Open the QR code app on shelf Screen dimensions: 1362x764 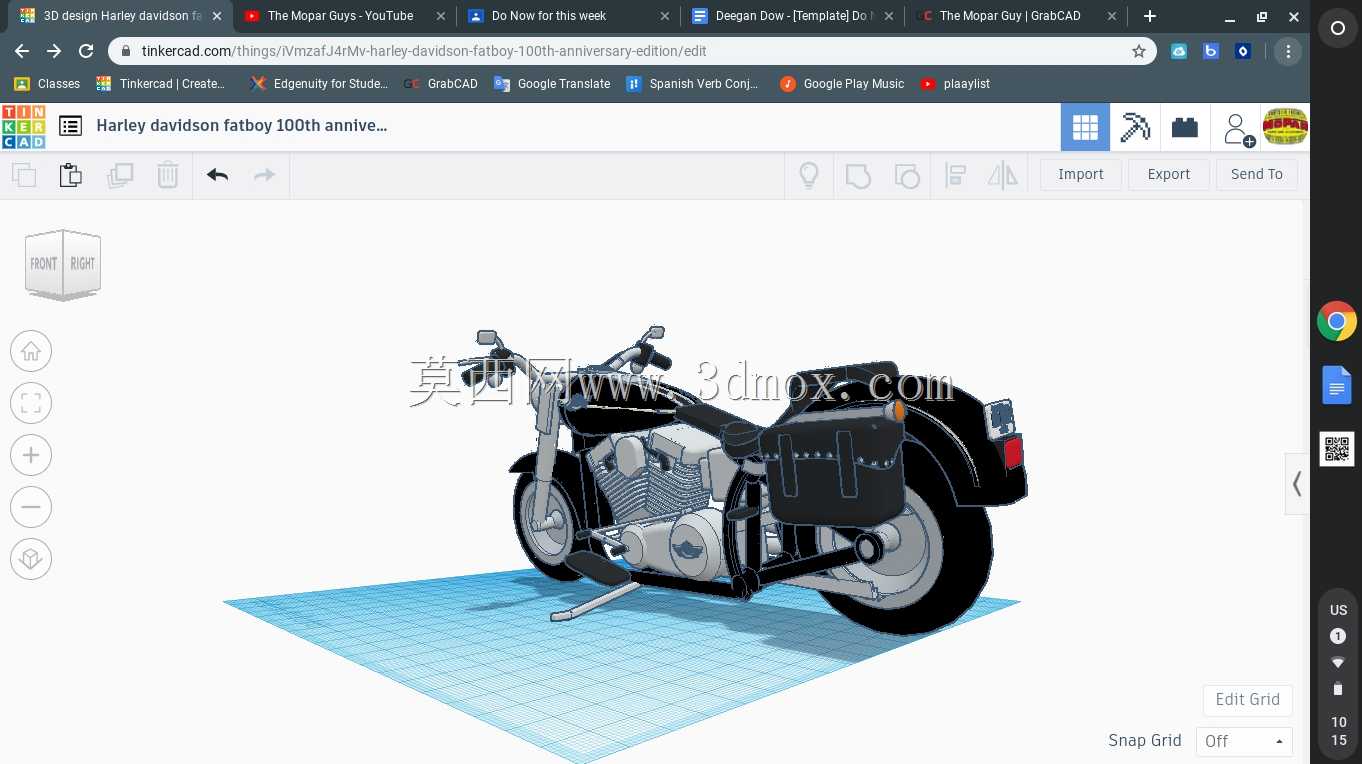pyautogui.click(x=1337, y=449)
